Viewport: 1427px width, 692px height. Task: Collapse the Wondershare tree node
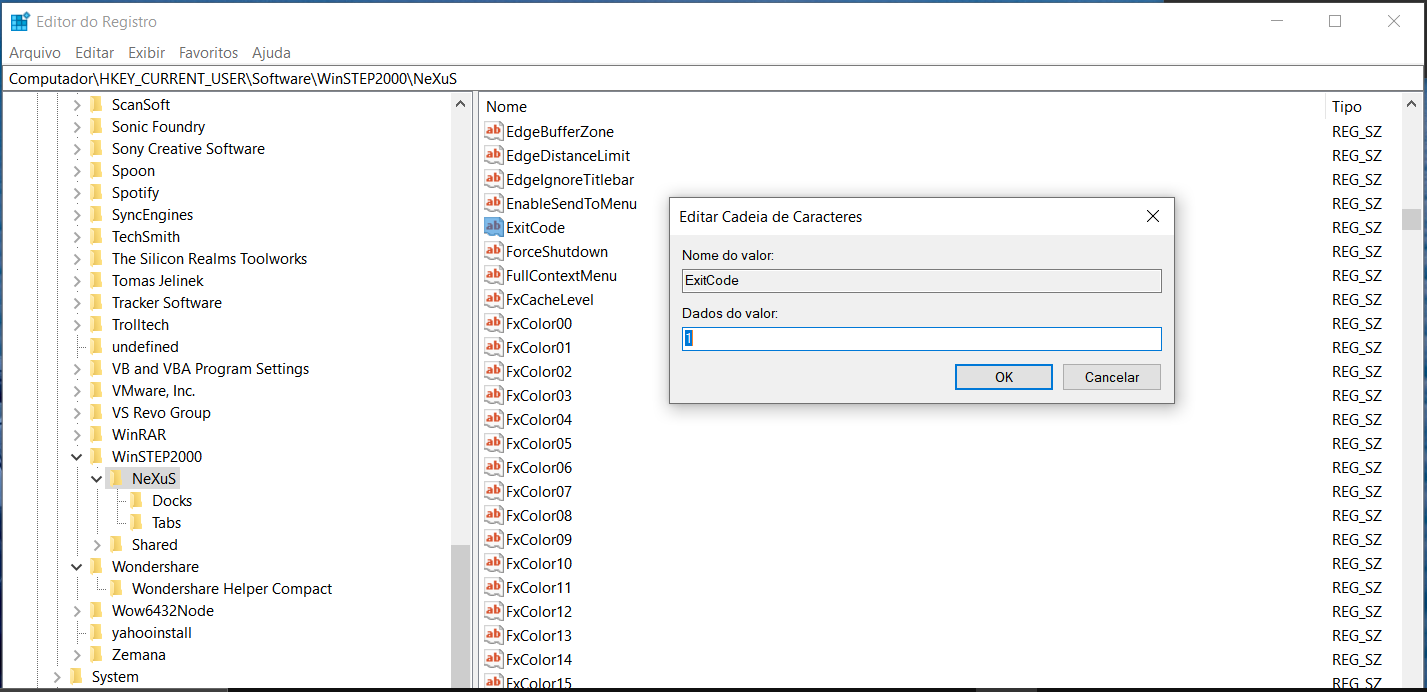tap(77, 567)
